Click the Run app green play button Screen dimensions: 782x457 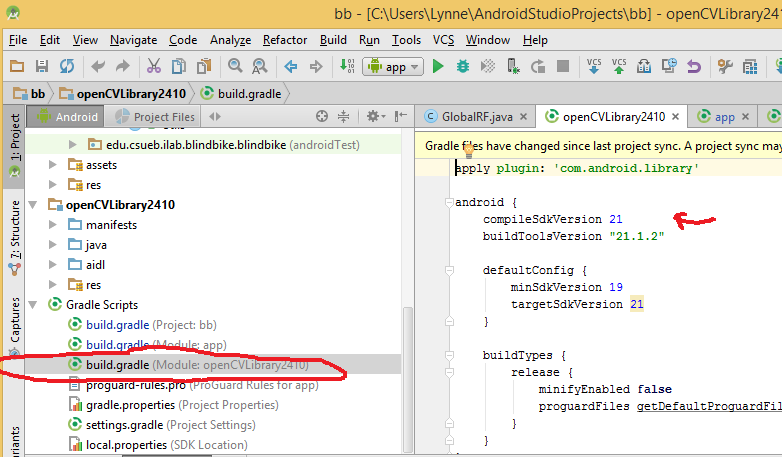click(x=438, y=67)
